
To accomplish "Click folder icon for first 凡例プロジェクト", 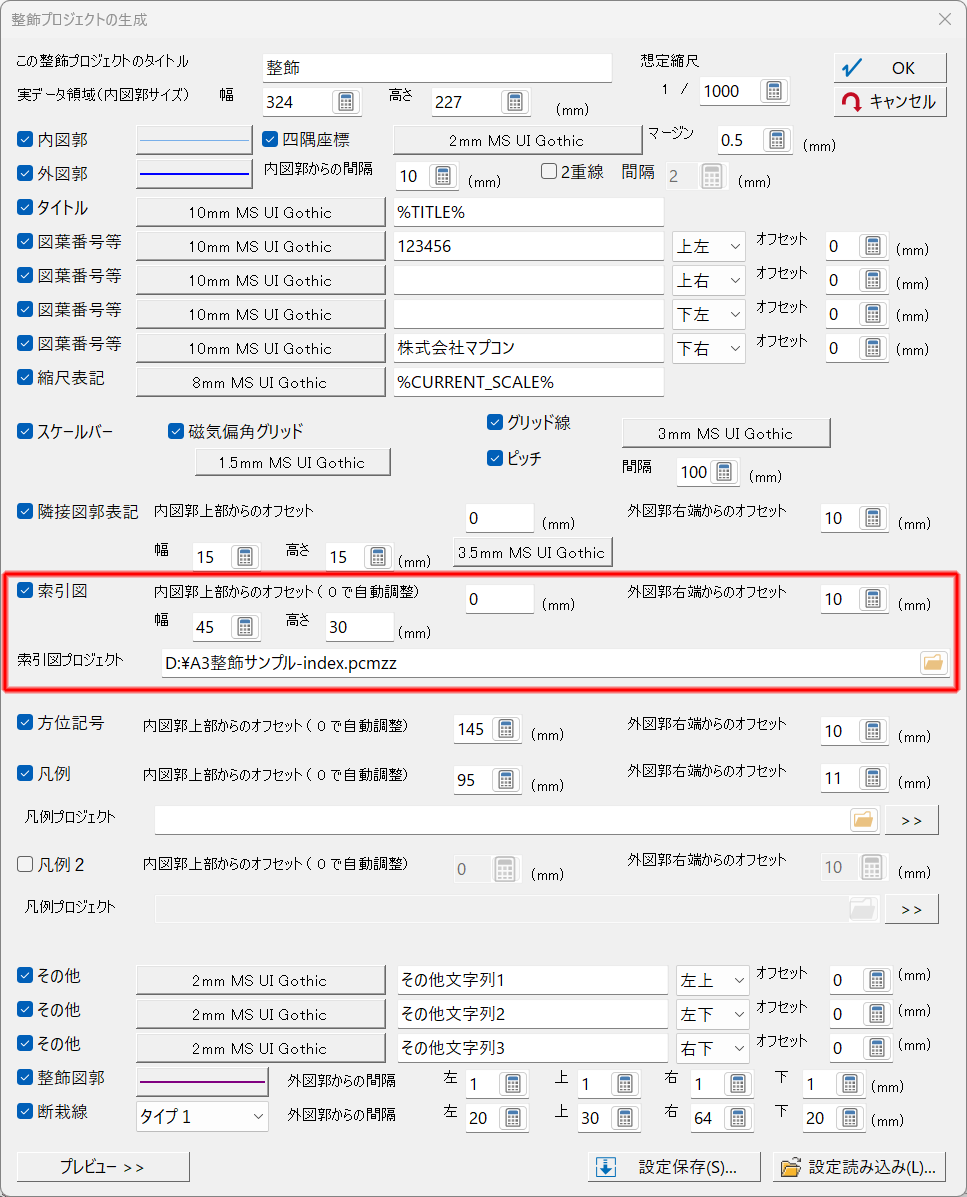I will [862, 820].
